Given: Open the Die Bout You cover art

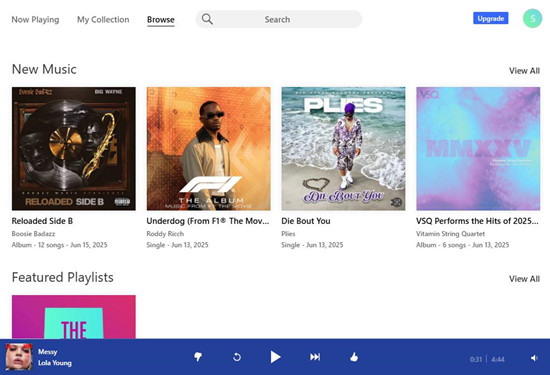Looking at the screenshot, I should coord(343,149).
